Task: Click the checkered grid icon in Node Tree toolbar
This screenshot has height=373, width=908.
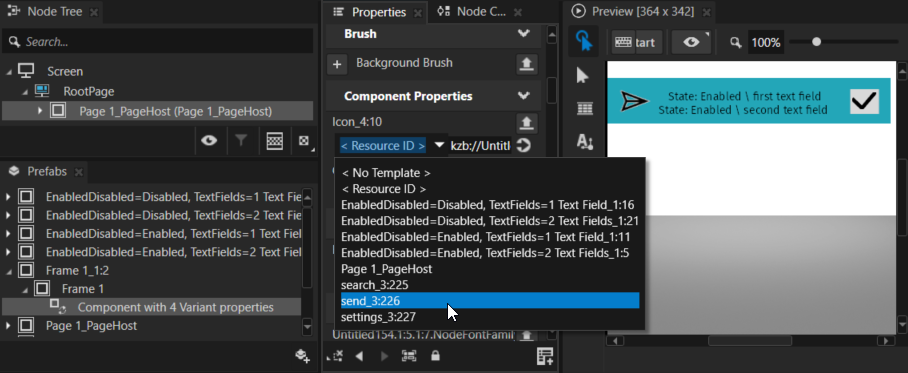Action: (274, 141)
